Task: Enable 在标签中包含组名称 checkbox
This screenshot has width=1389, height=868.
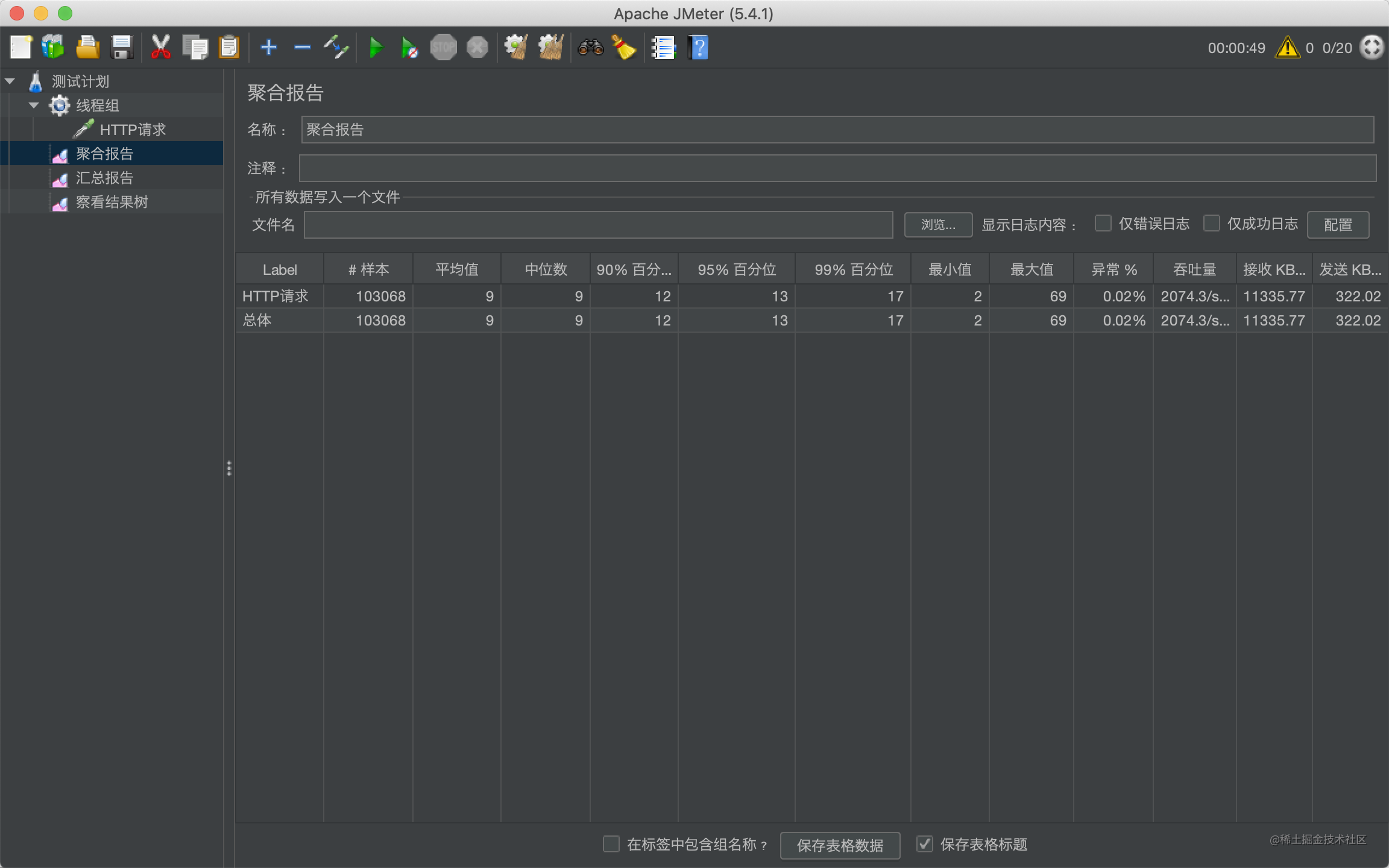Action: click(x=611, y=844)
